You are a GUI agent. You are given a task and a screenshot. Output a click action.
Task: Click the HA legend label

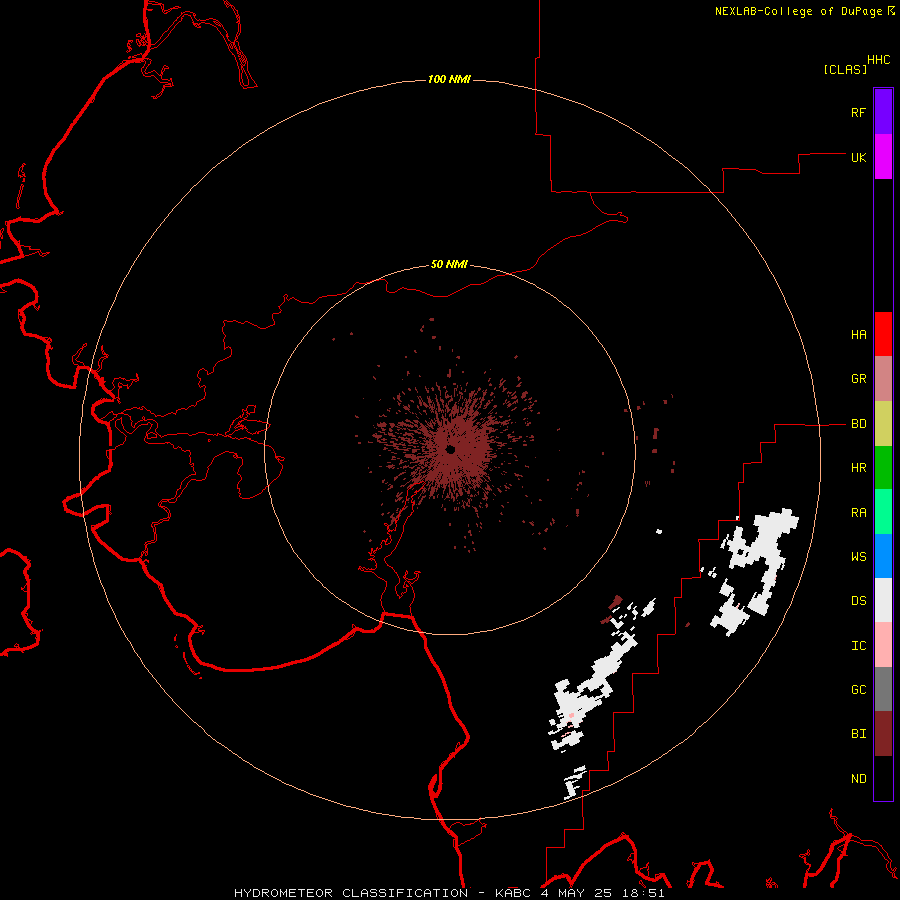click(x=859, y=335)
